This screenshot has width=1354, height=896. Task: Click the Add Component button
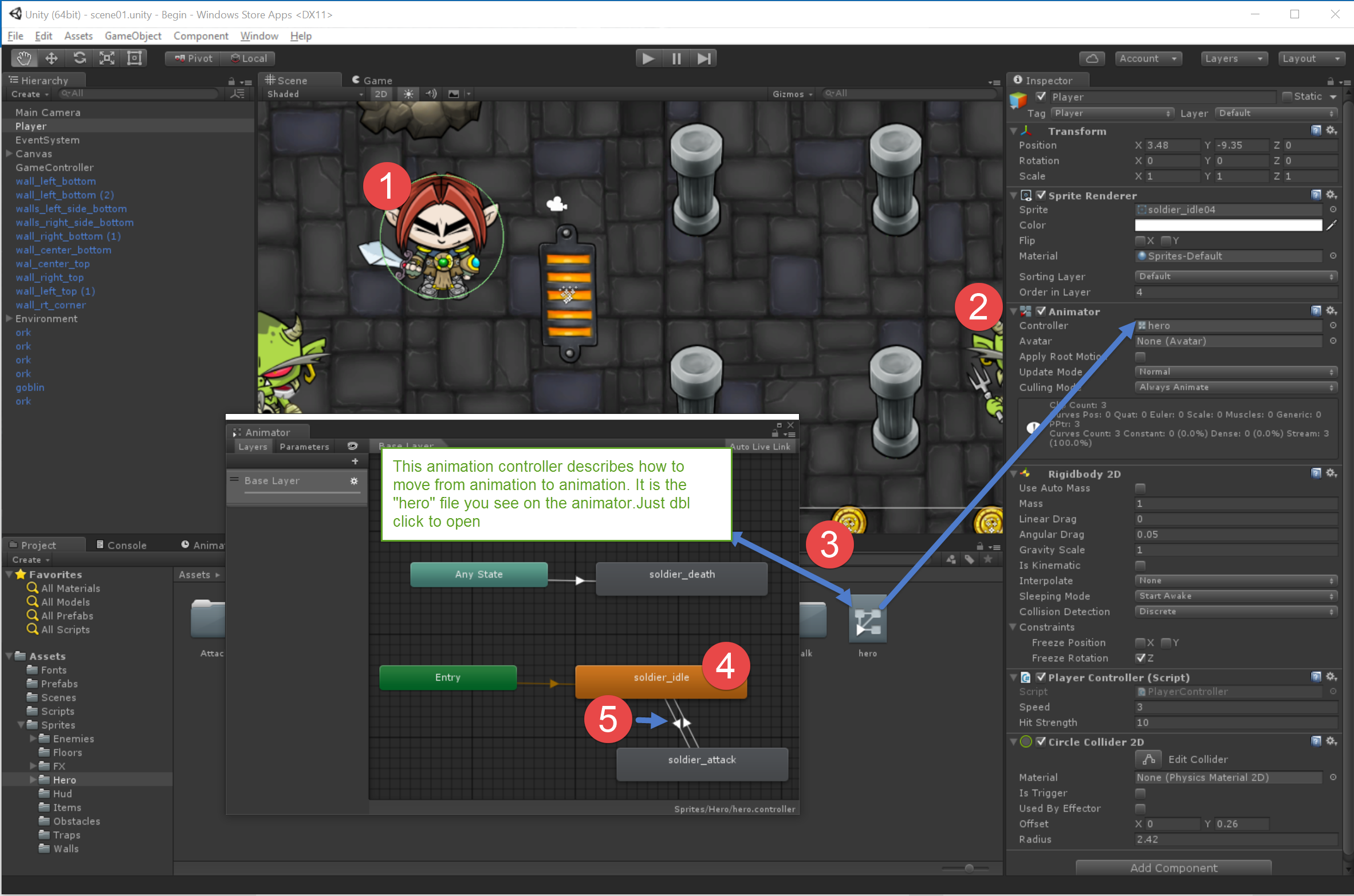coord(1174,868)
